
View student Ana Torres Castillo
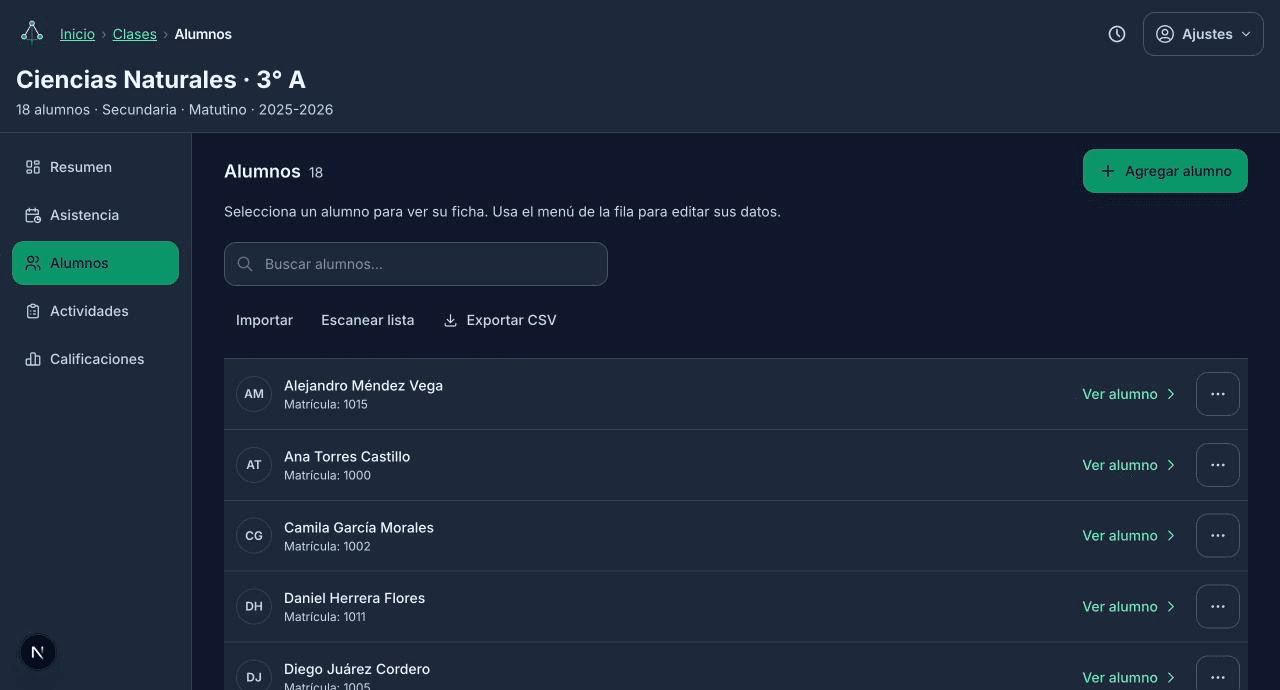pos(1129,465)
